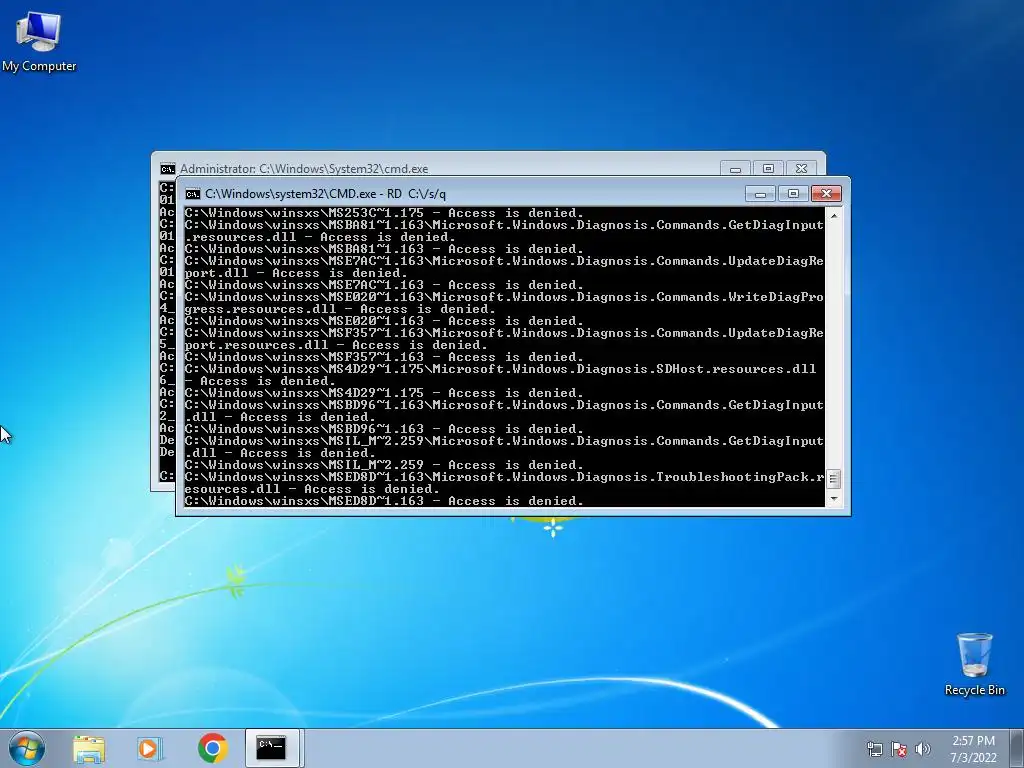Open the Administrator cmd.exe window system menu icon
The width and height of the screenshot is (1024, 768).
[167, 169]
